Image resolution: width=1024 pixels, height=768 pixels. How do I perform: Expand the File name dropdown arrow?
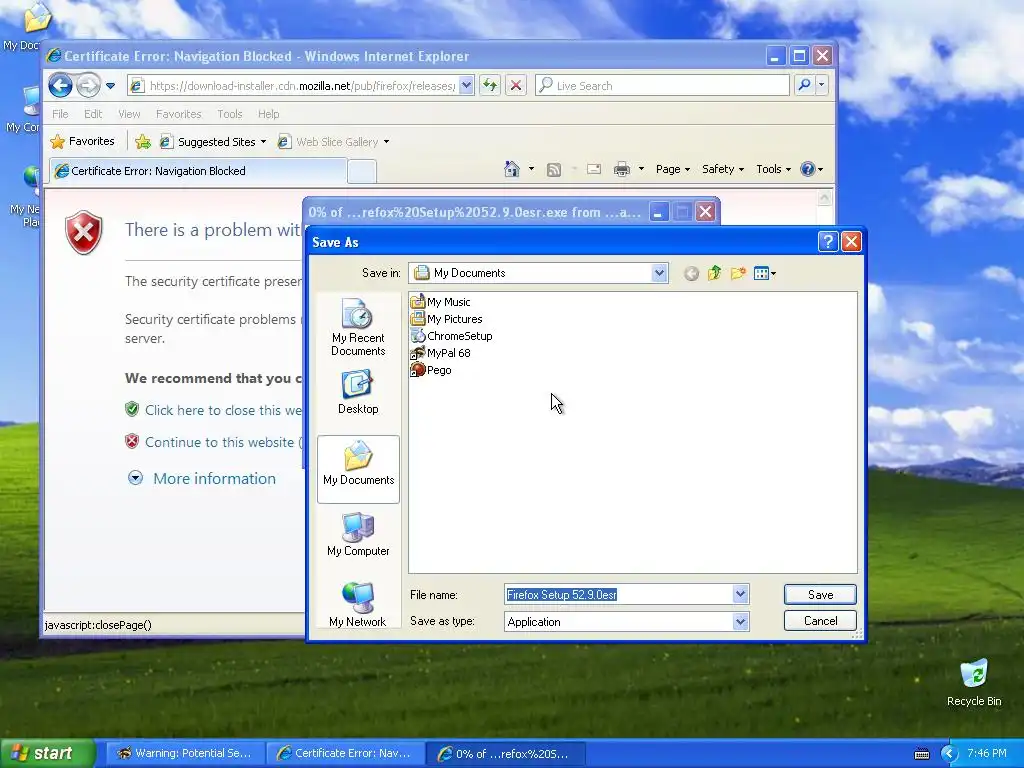point(740,594)
